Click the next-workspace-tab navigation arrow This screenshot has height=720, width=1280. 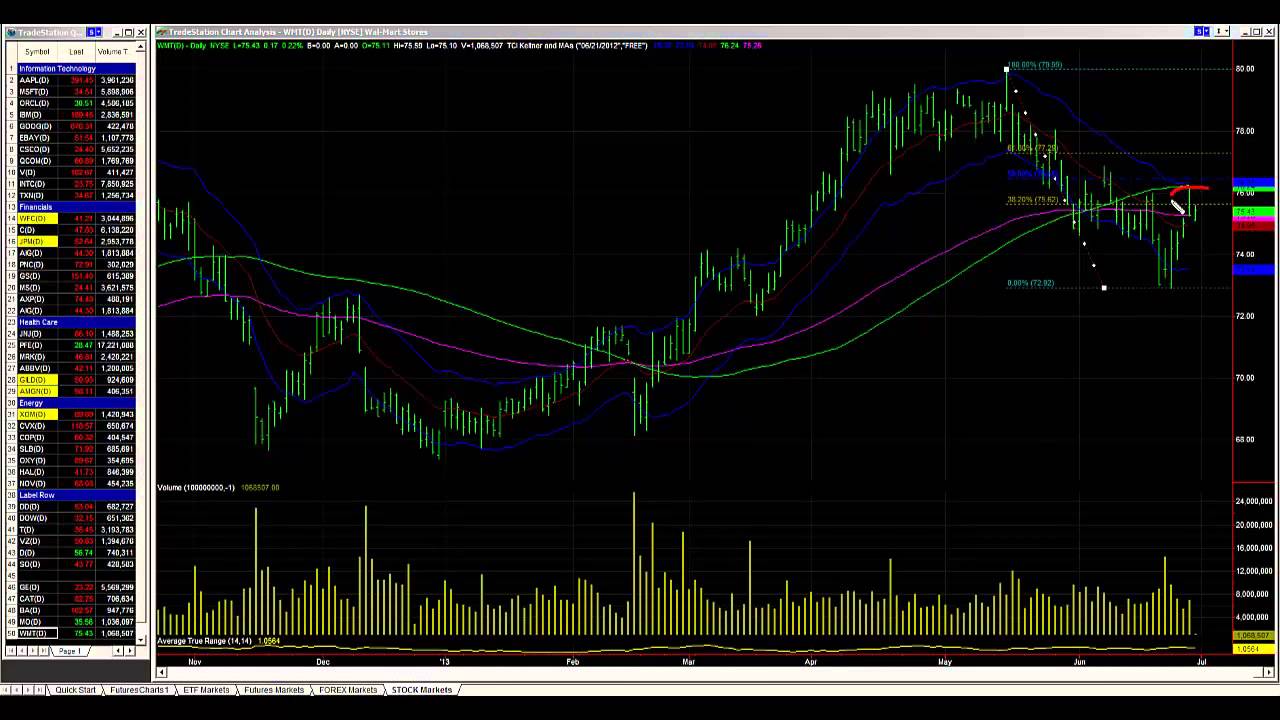point(28,690)
